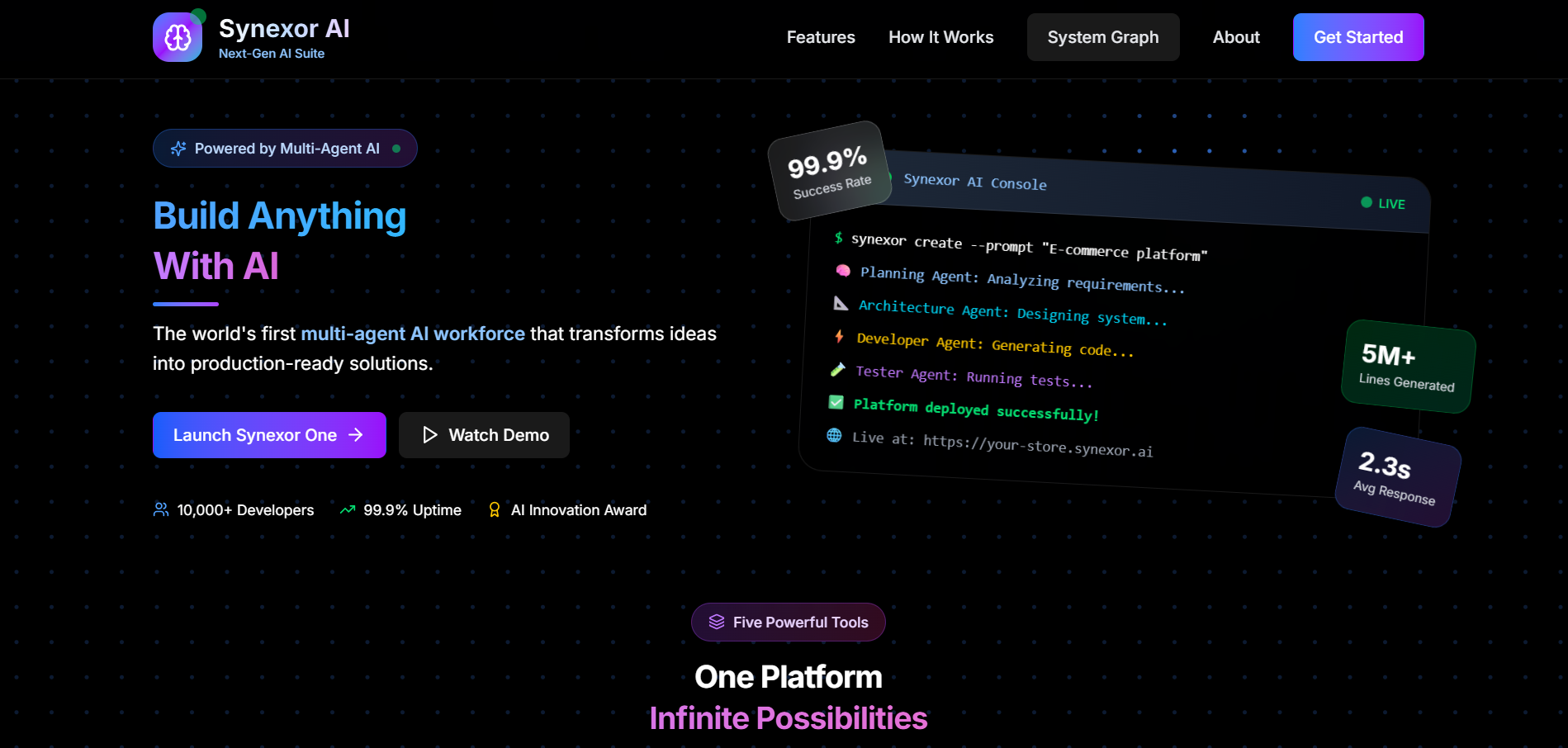
Task: Open the System Graph menu item
Action: tap(1102, 37)
